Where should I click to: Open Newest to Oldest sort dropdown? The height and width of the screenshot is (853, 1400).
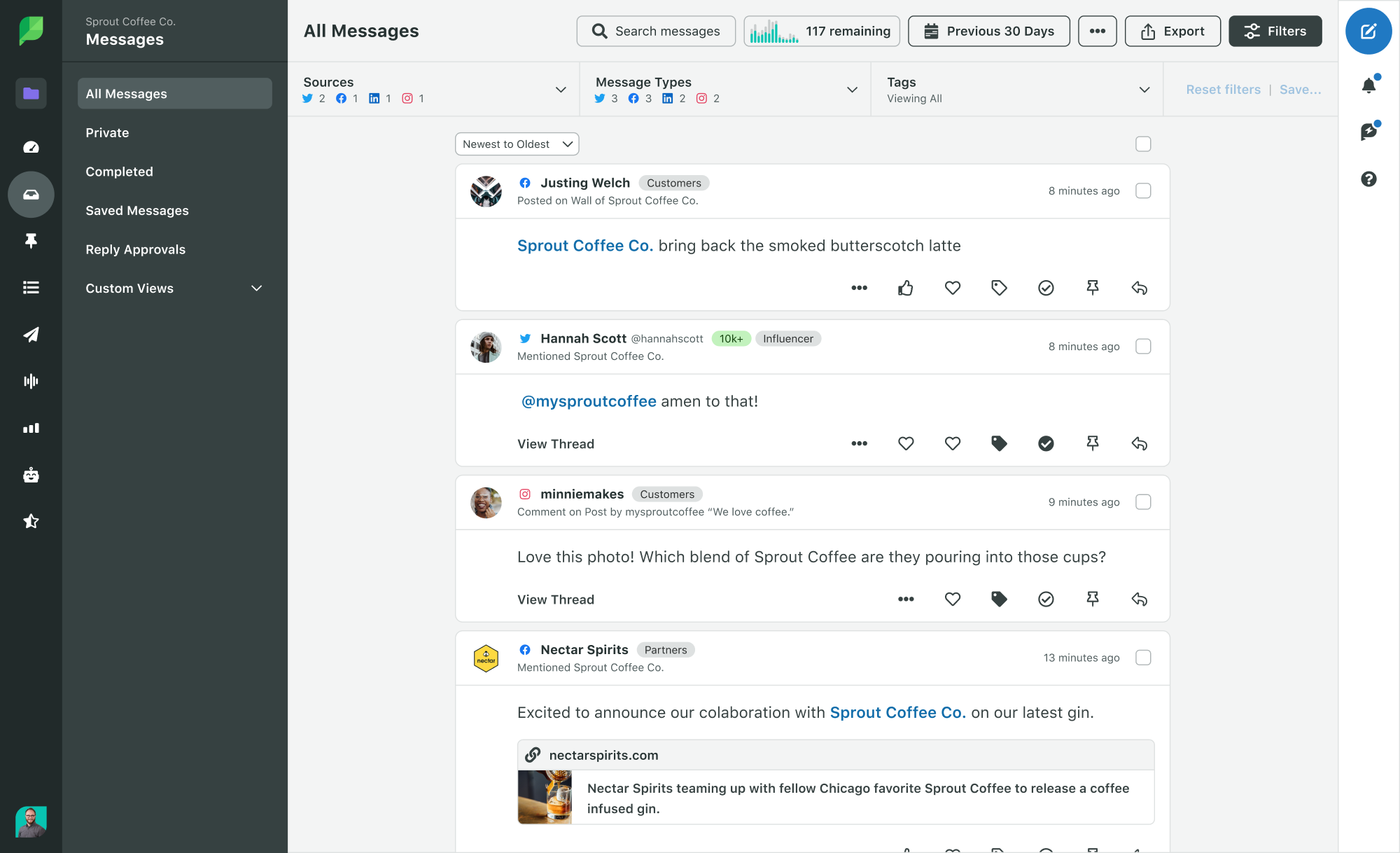click(x=515, y=144)
